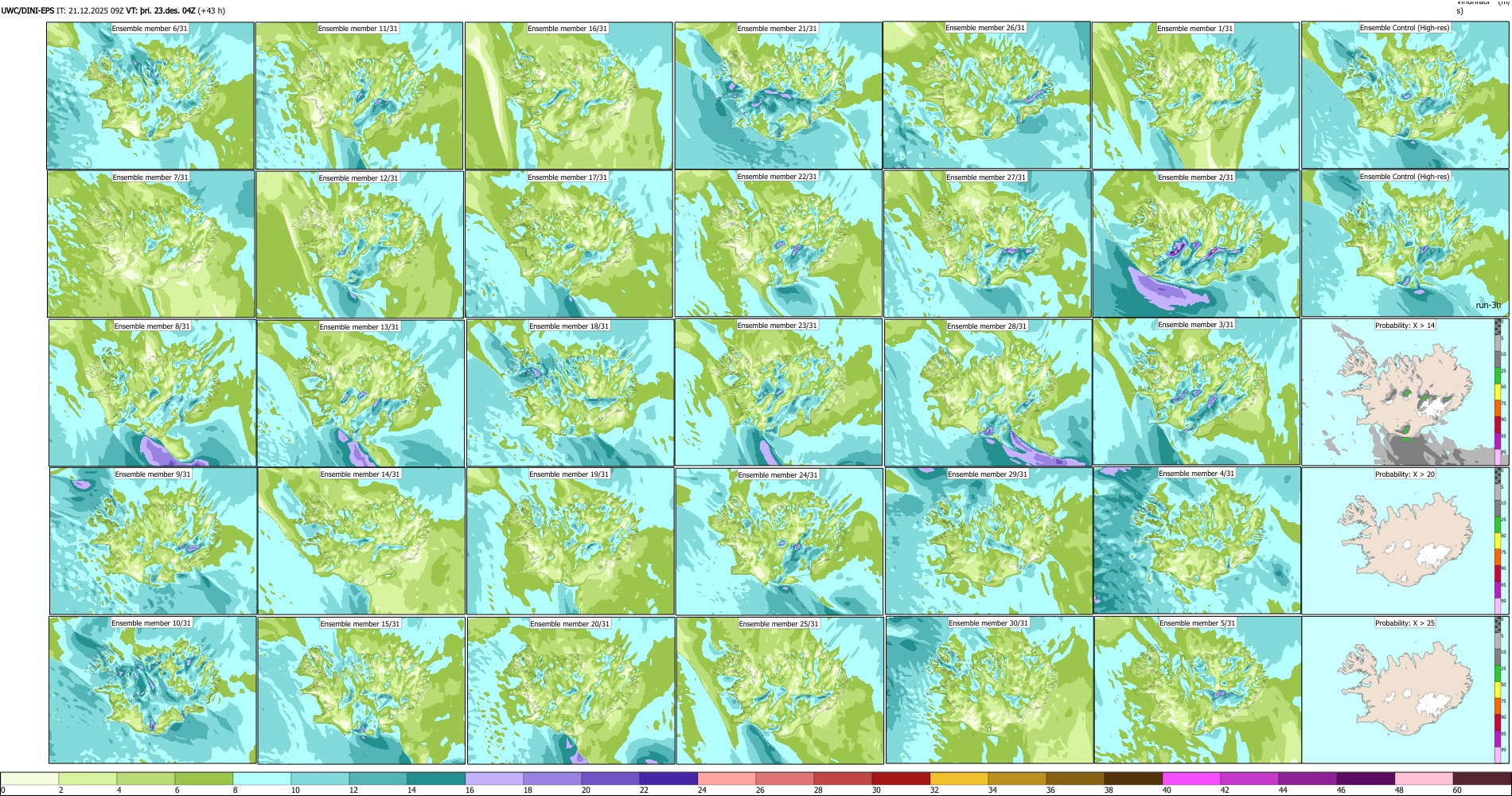The image size is (1512, 796).
Task: Pick the dark purple 46–48 legend swatch
Action: [1366, 778]
